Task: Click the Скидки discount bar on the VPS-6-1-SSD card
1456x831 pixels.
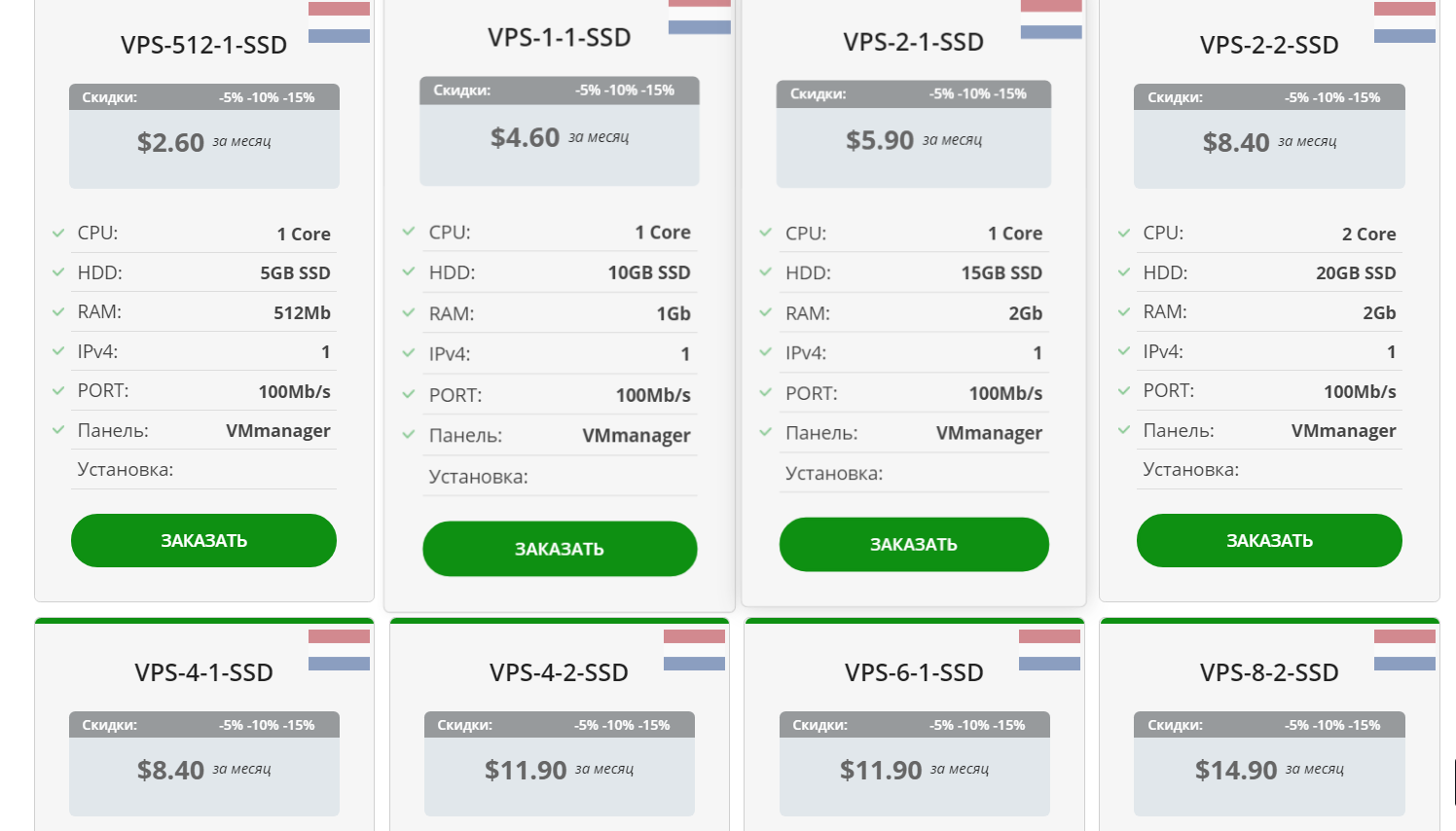Action: tap(914, 725)
